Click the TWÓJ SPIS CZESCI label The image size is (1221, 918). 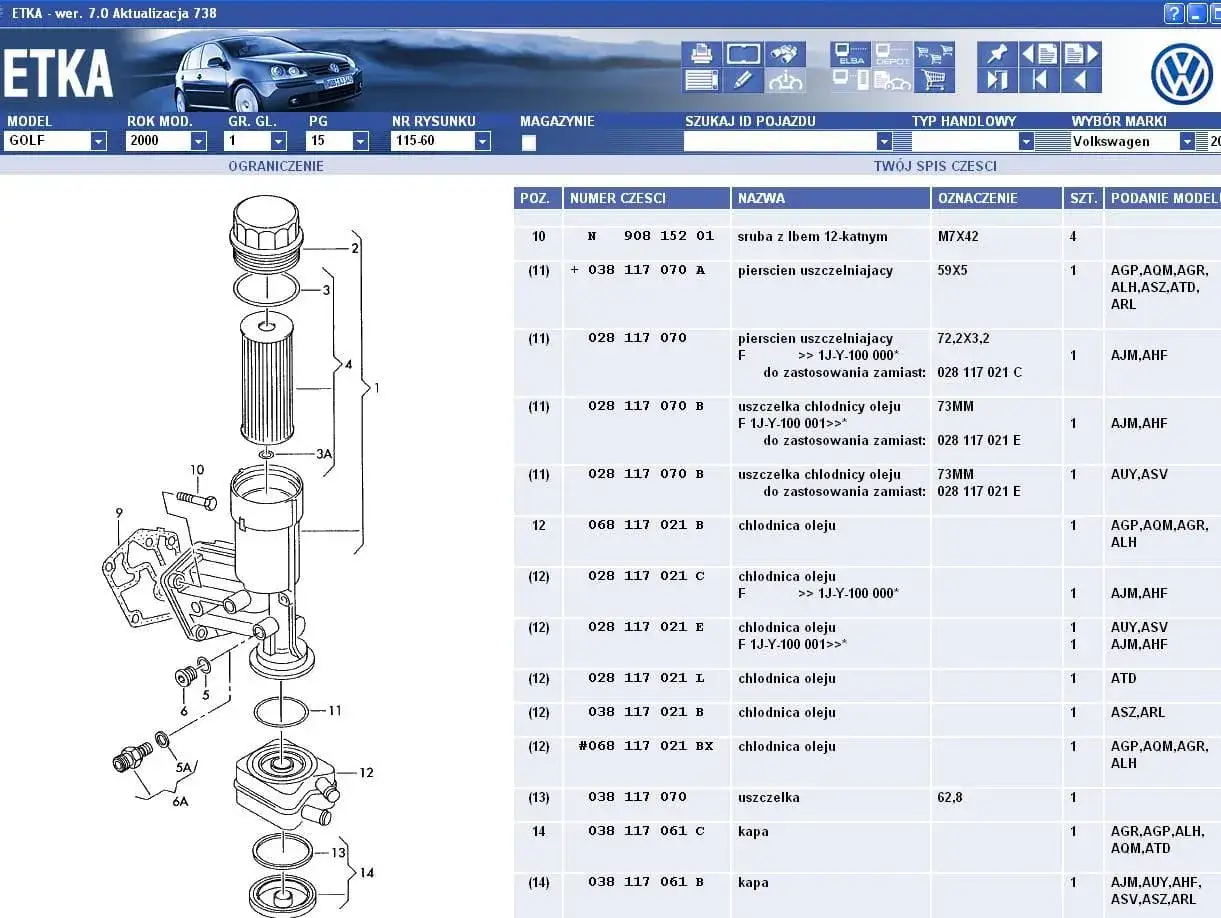pyautogui.click(x=935, y=166)
